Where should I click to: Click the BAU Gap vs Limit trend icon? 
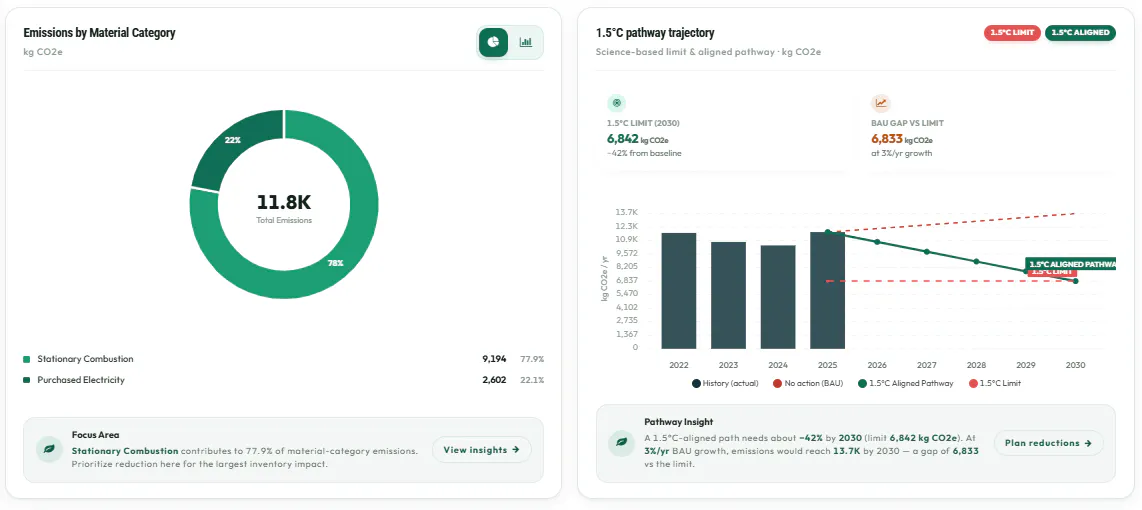(x=881, y=103)
